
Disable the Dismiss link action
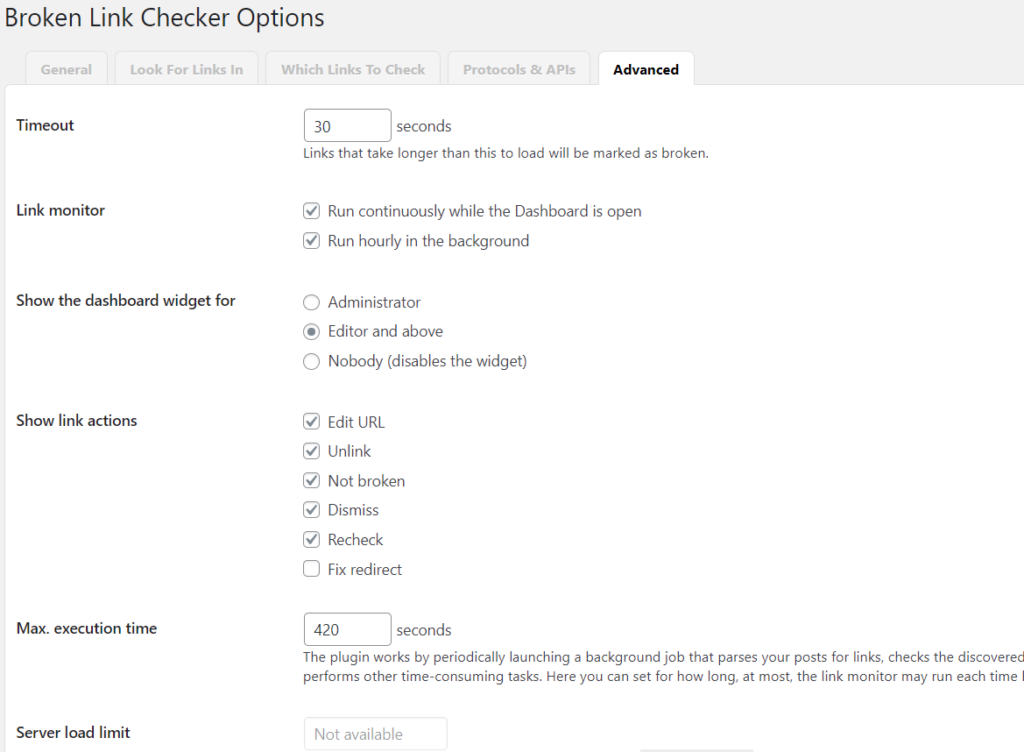[312, 510]
